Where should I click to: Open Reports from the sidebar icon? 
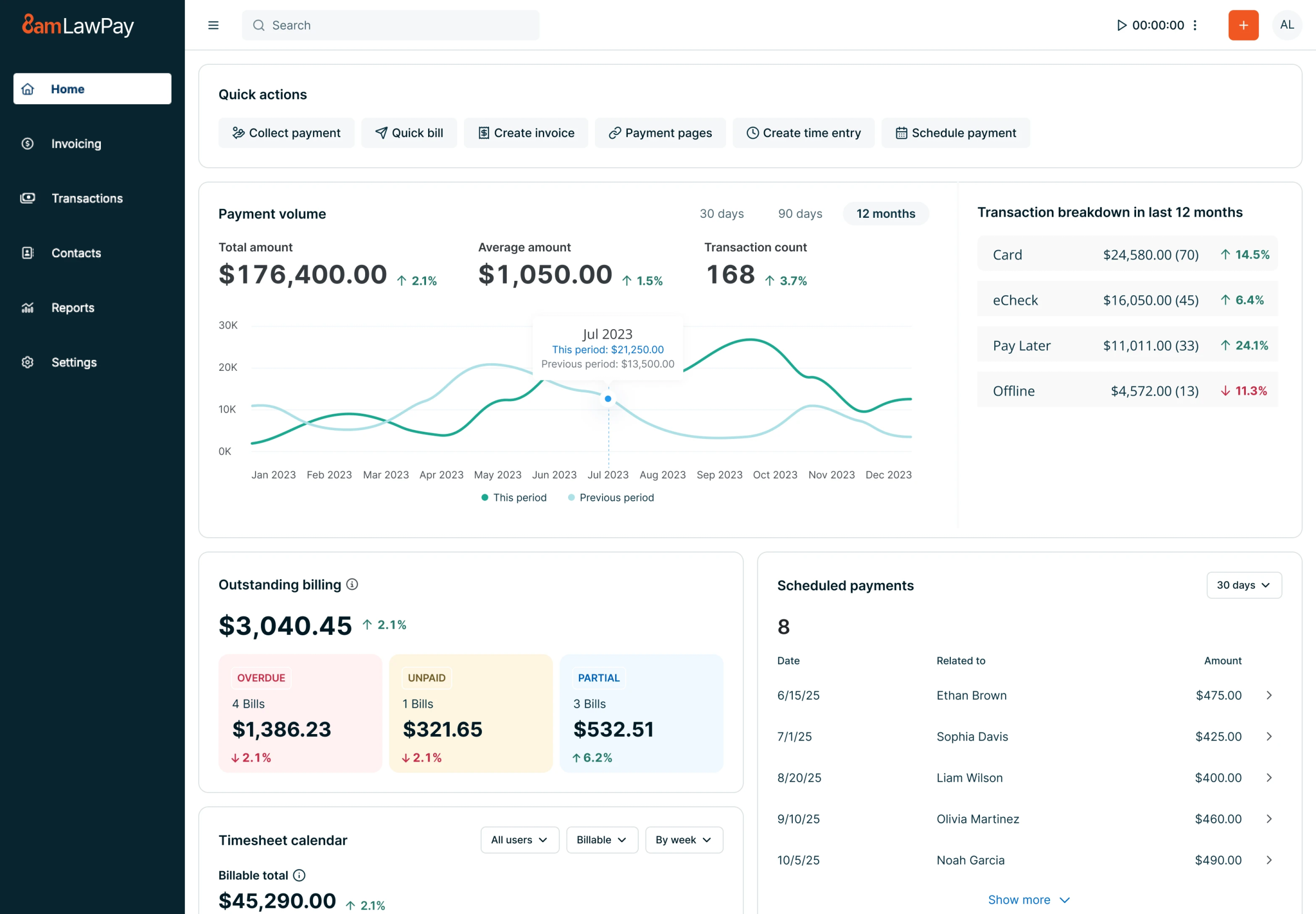(27, 308)
